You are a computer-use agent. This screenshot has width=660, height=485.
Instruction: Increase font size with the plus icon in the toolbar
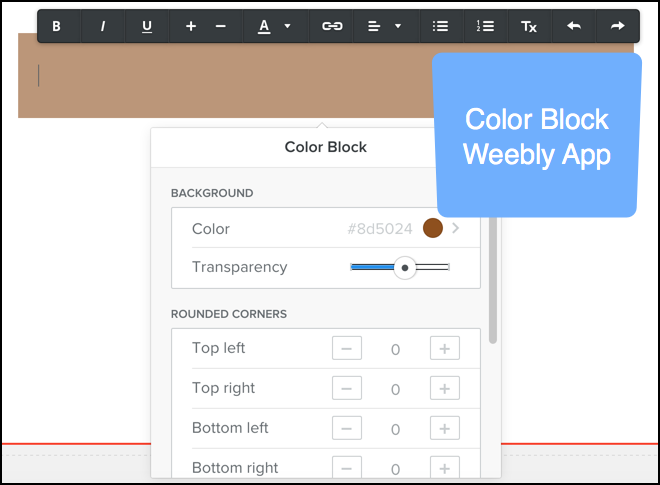[x=191, y=26]
